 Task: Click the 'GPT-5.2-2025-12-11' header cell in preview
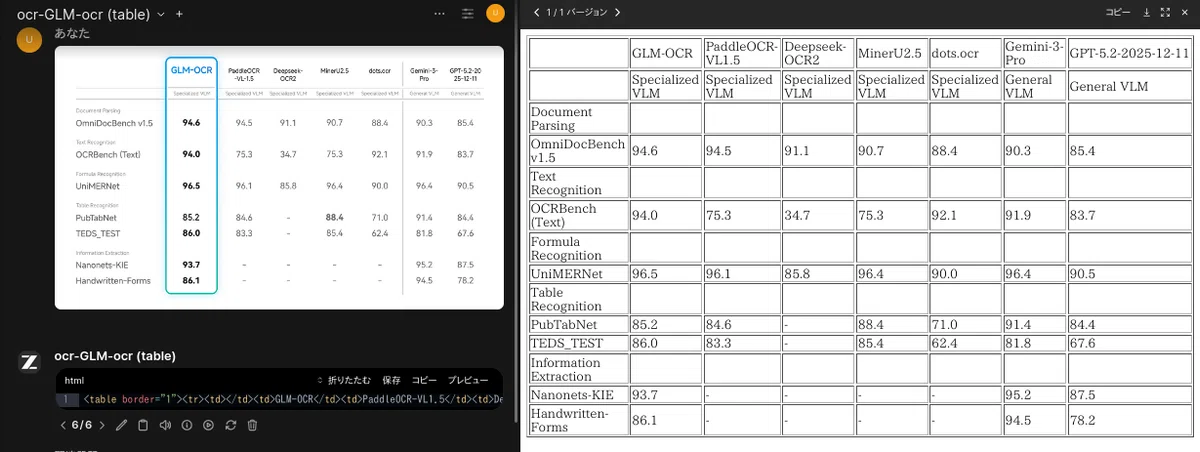click(1128, 53)
